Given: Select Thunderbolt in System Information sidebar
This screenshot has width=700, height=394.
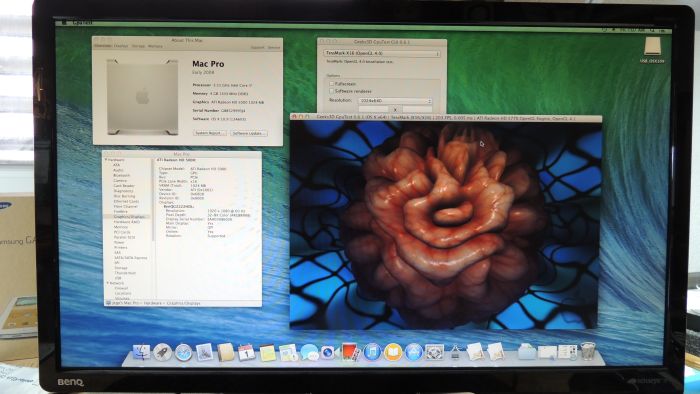Looking at the screenshot, I should (x=125, y=273).
